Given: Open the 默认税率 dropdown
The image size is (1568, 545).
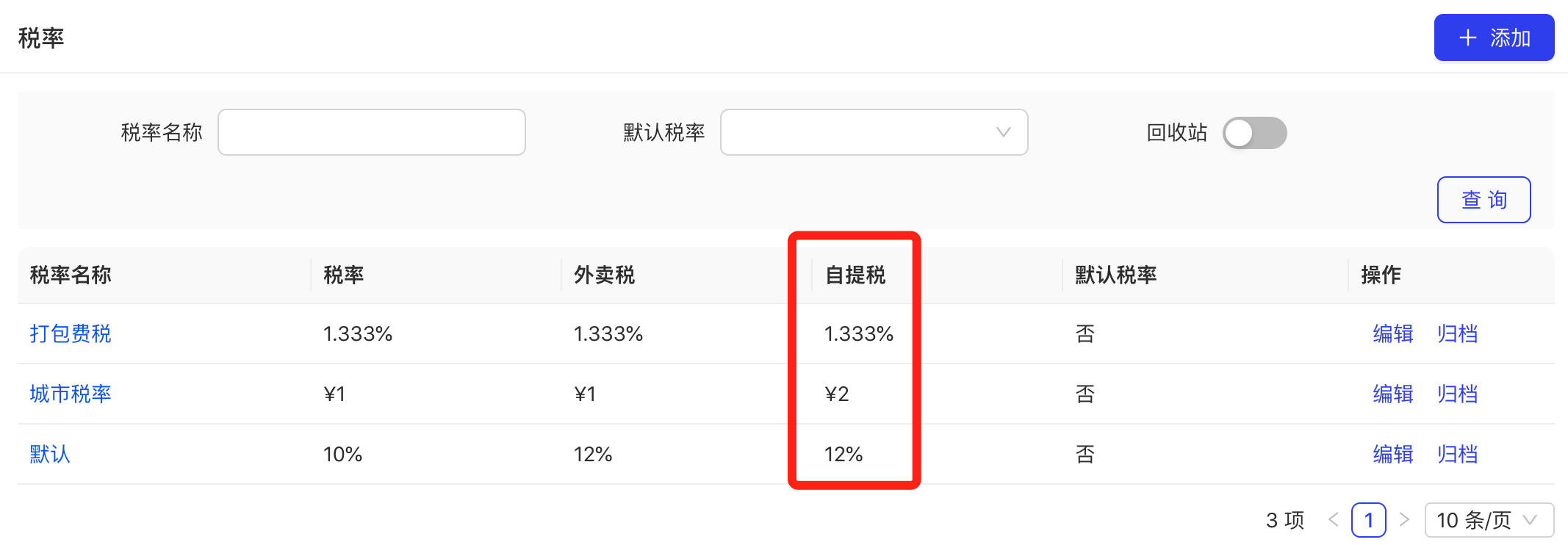Looking at the screenshot, I should [x=874, y=132].
